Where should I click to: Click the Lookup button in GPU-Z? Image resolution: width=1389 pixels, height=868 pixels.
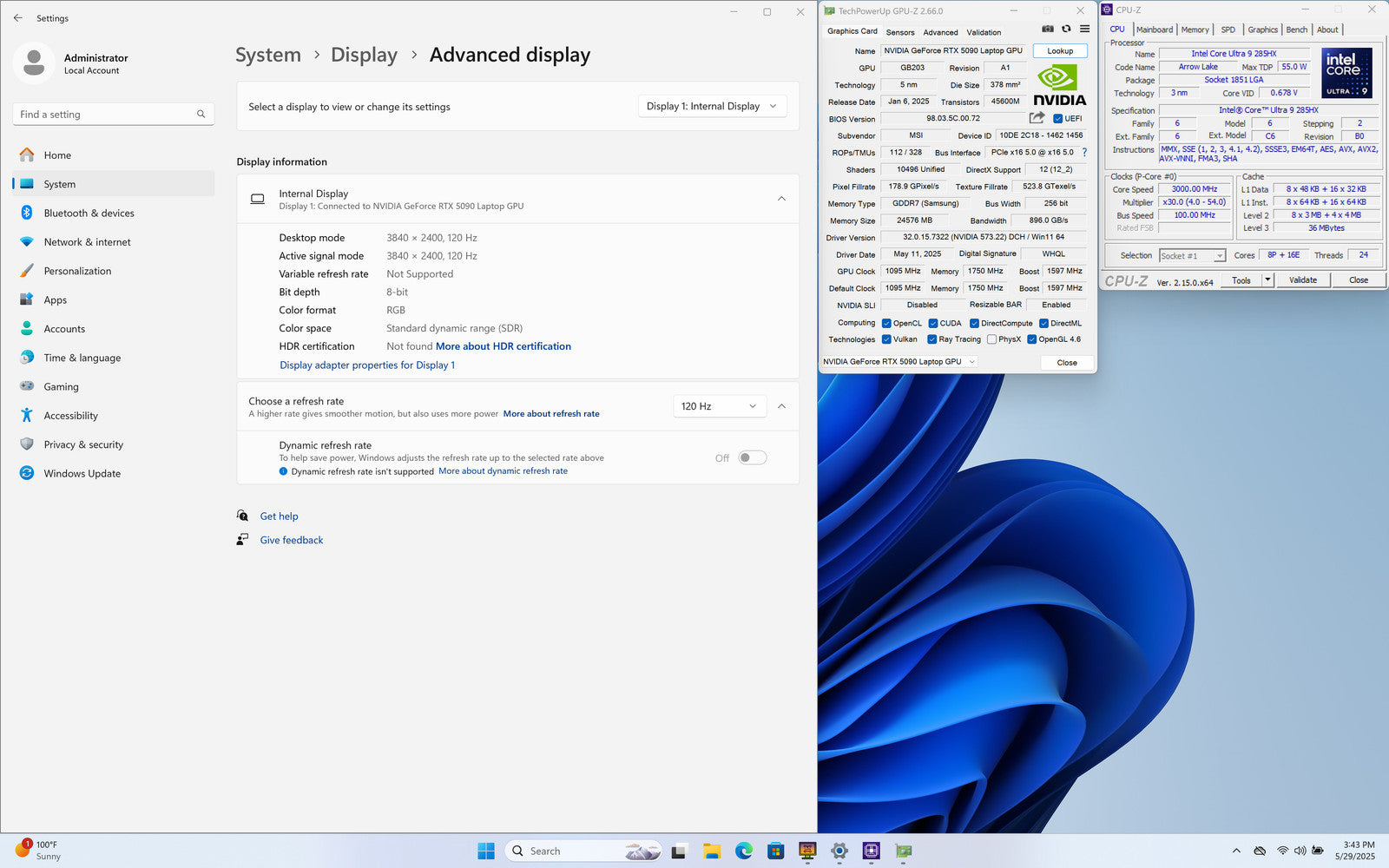(x=1059, y=51)
